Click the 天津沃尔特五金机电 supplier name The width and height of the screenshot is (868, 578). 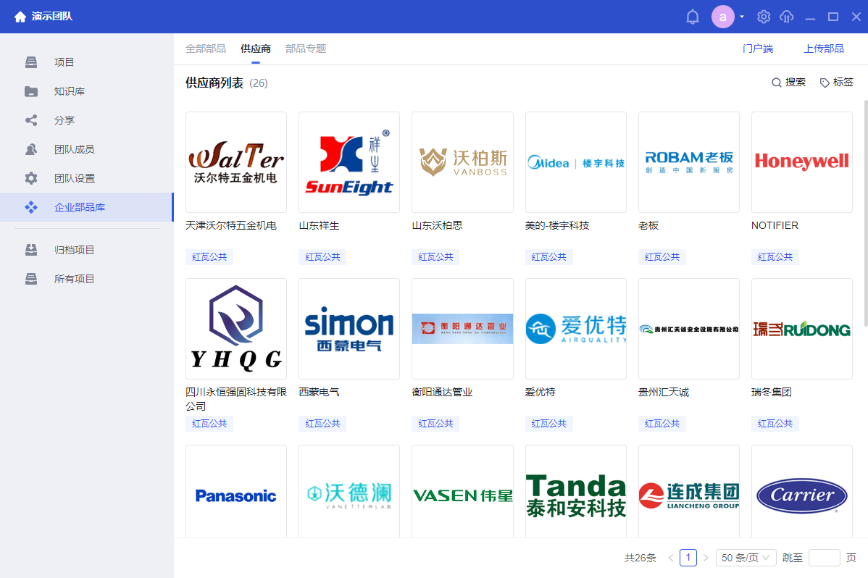[x=231, y=225]
